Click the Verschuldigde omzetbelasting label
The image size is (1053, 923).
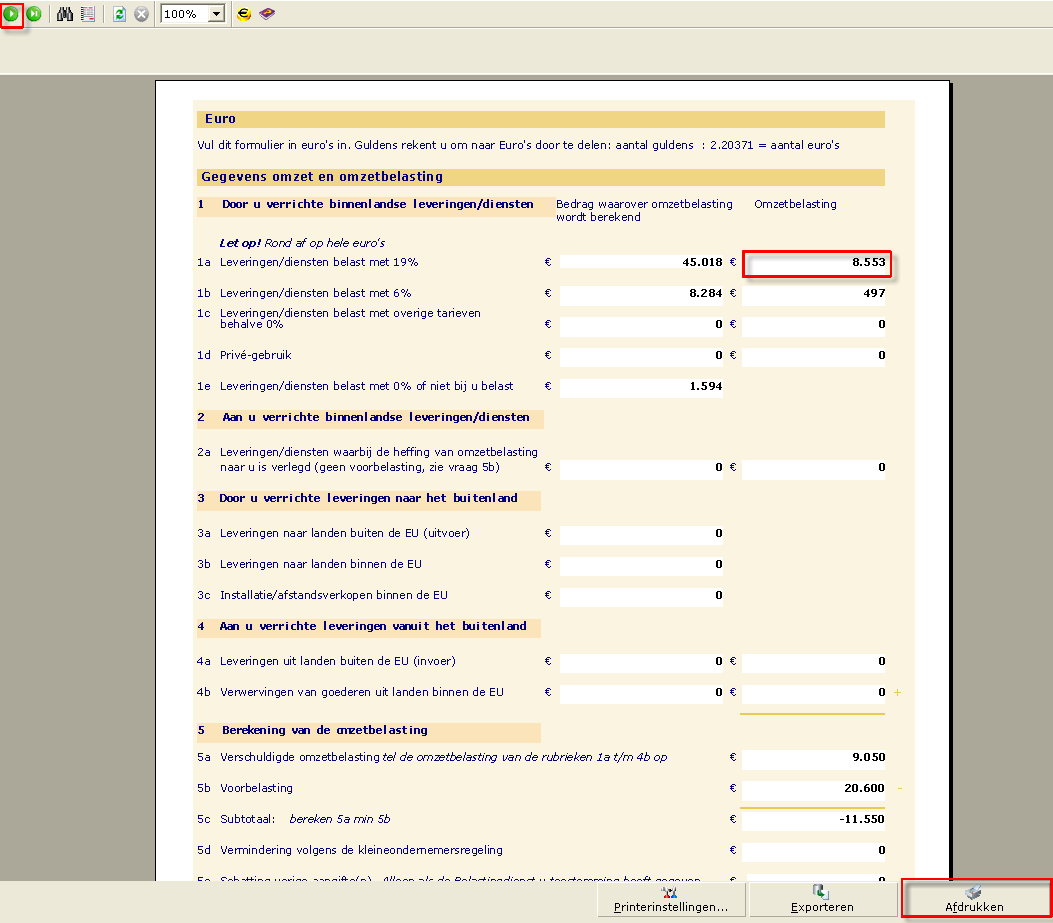300,757
